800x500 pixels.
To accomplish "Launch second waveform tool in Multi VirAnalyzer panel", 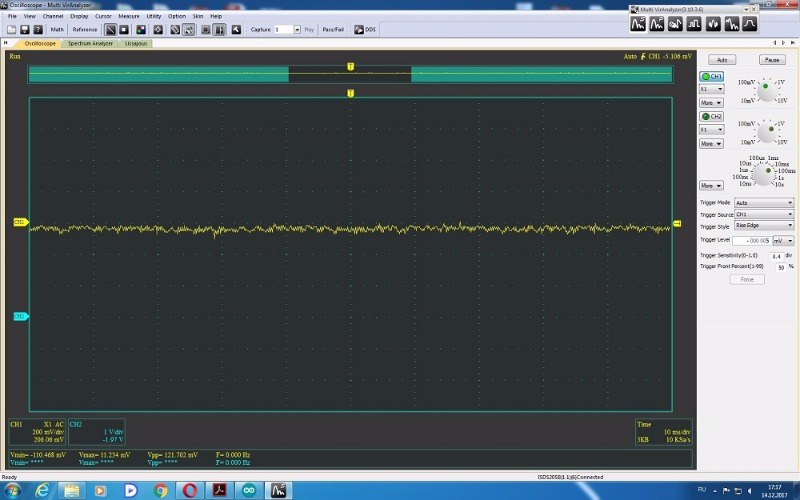I will click(x=657, y=23).
